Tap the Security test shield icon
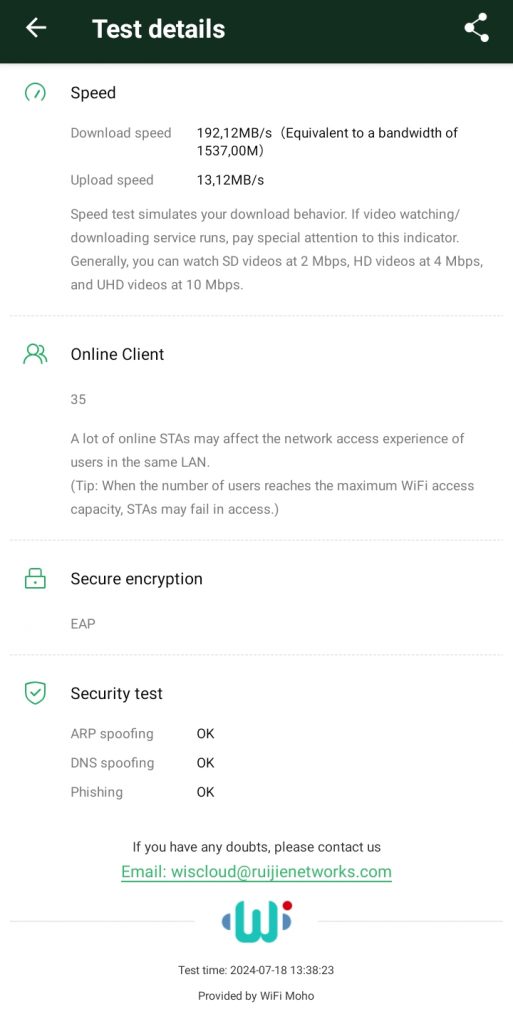The width and height of the screenshot is (513, 1024). coord(35,693)
